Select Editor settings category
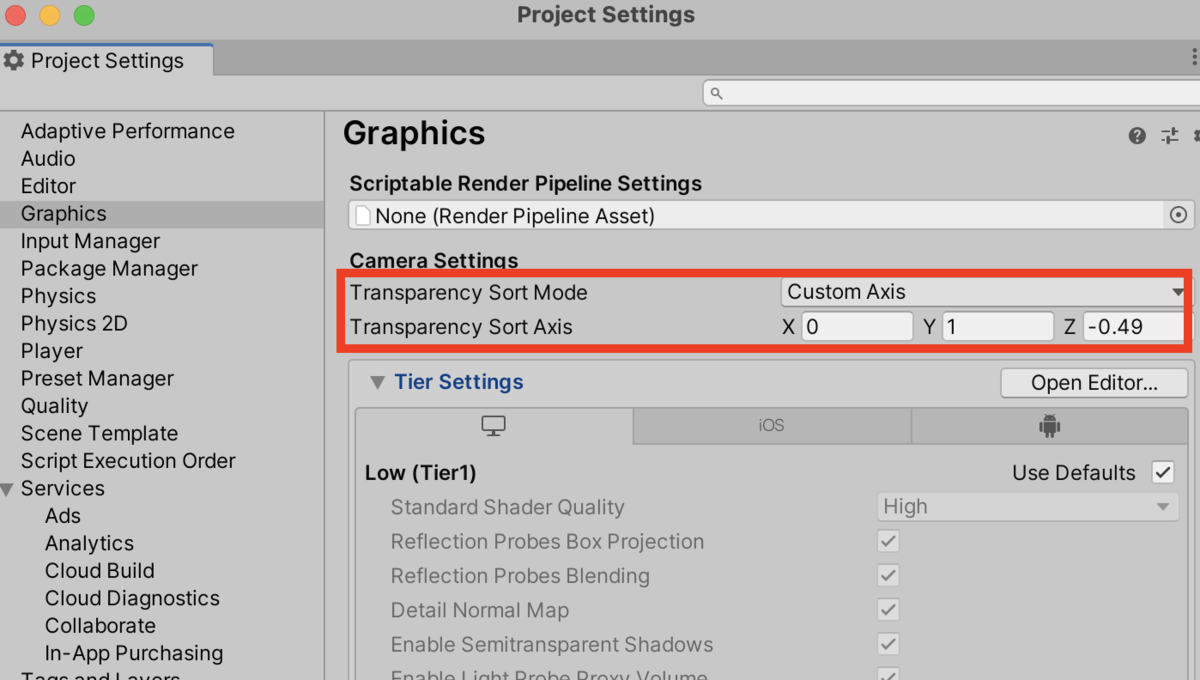1200x680 pixels. 48,186
